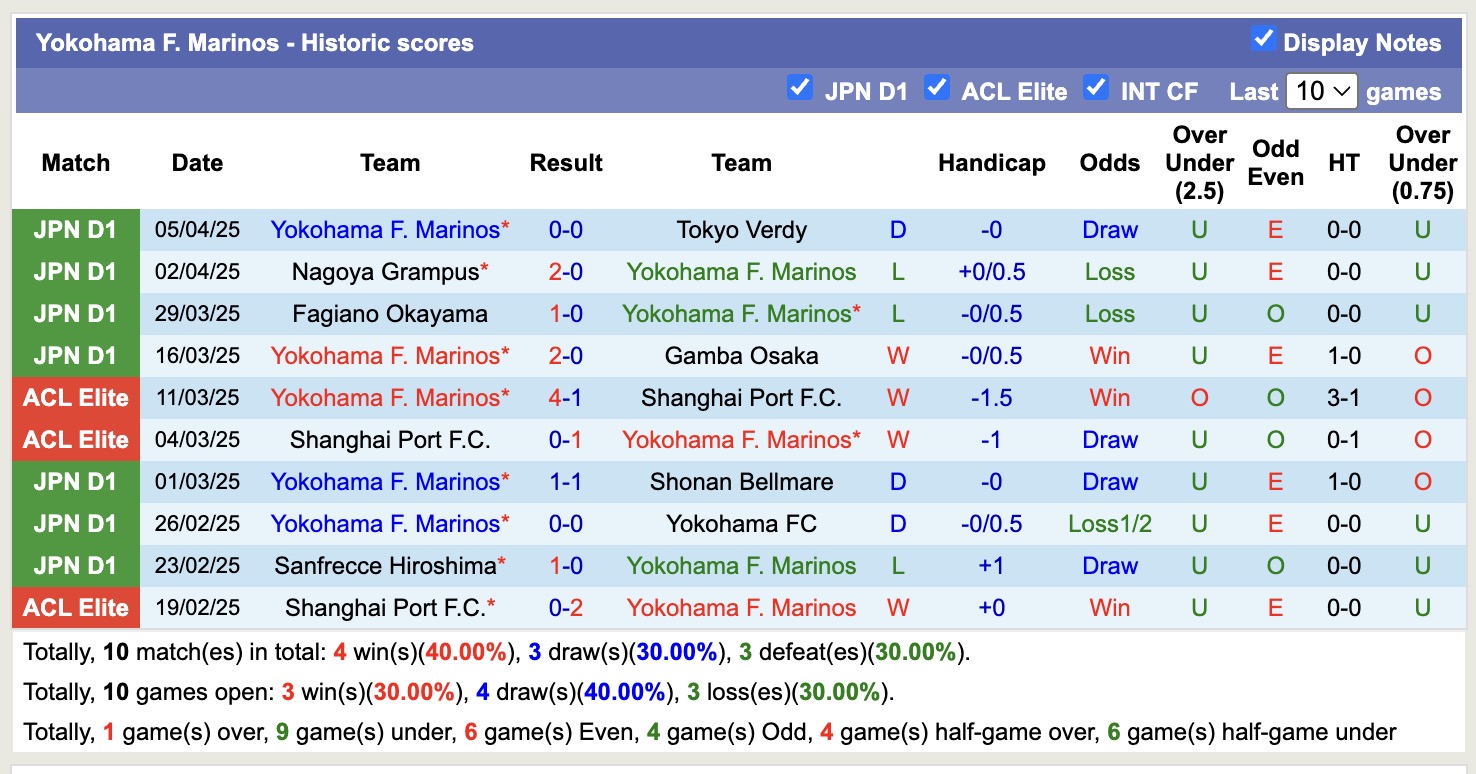Open the Shonan Bellmare team link
Viewport: 1476px width, 774px height.
(742, 482)
